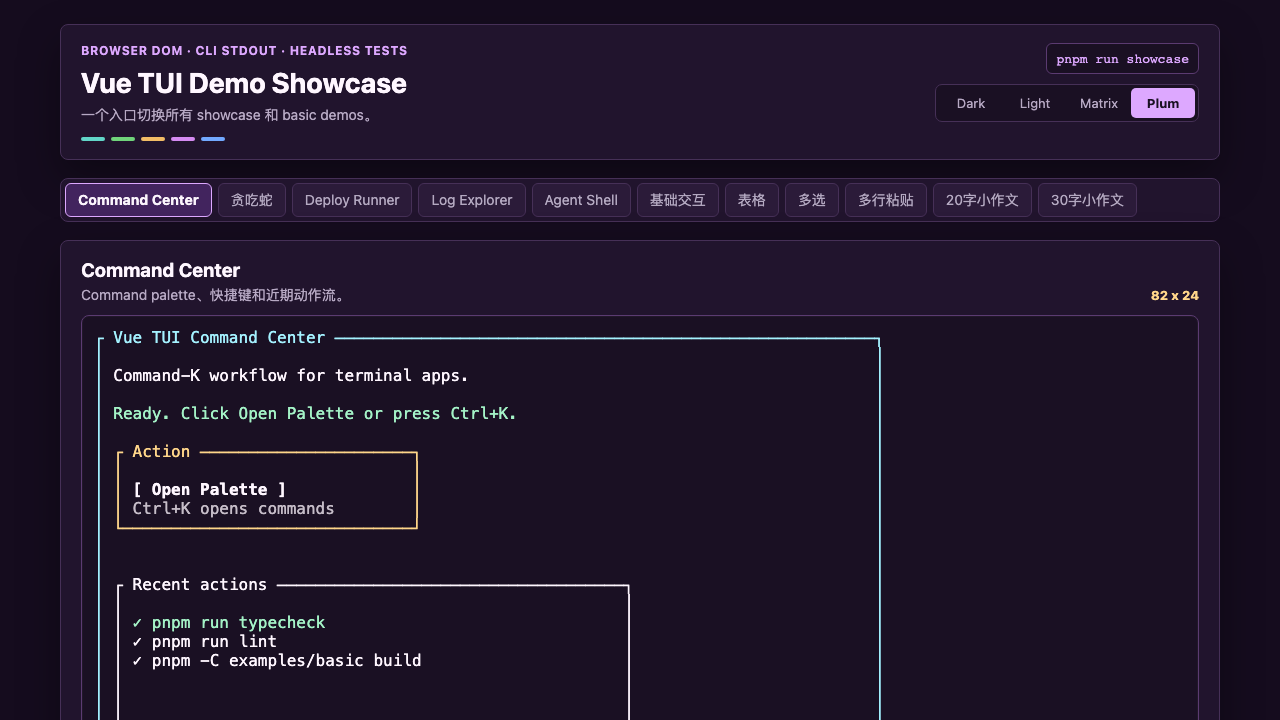Click the 'pnpm run typecheck' recent action
This screenshot has height=720, width=1280.
(238, 622)
